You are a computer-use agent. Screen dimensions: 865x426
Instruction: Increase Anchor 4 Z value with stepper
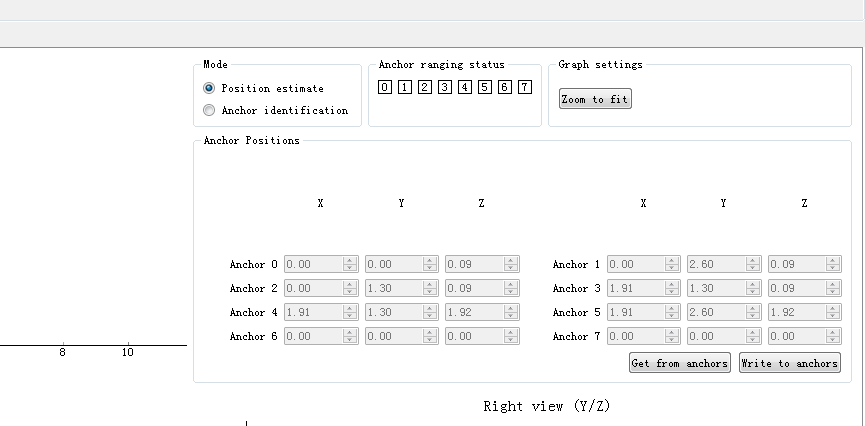coord(511,309)
